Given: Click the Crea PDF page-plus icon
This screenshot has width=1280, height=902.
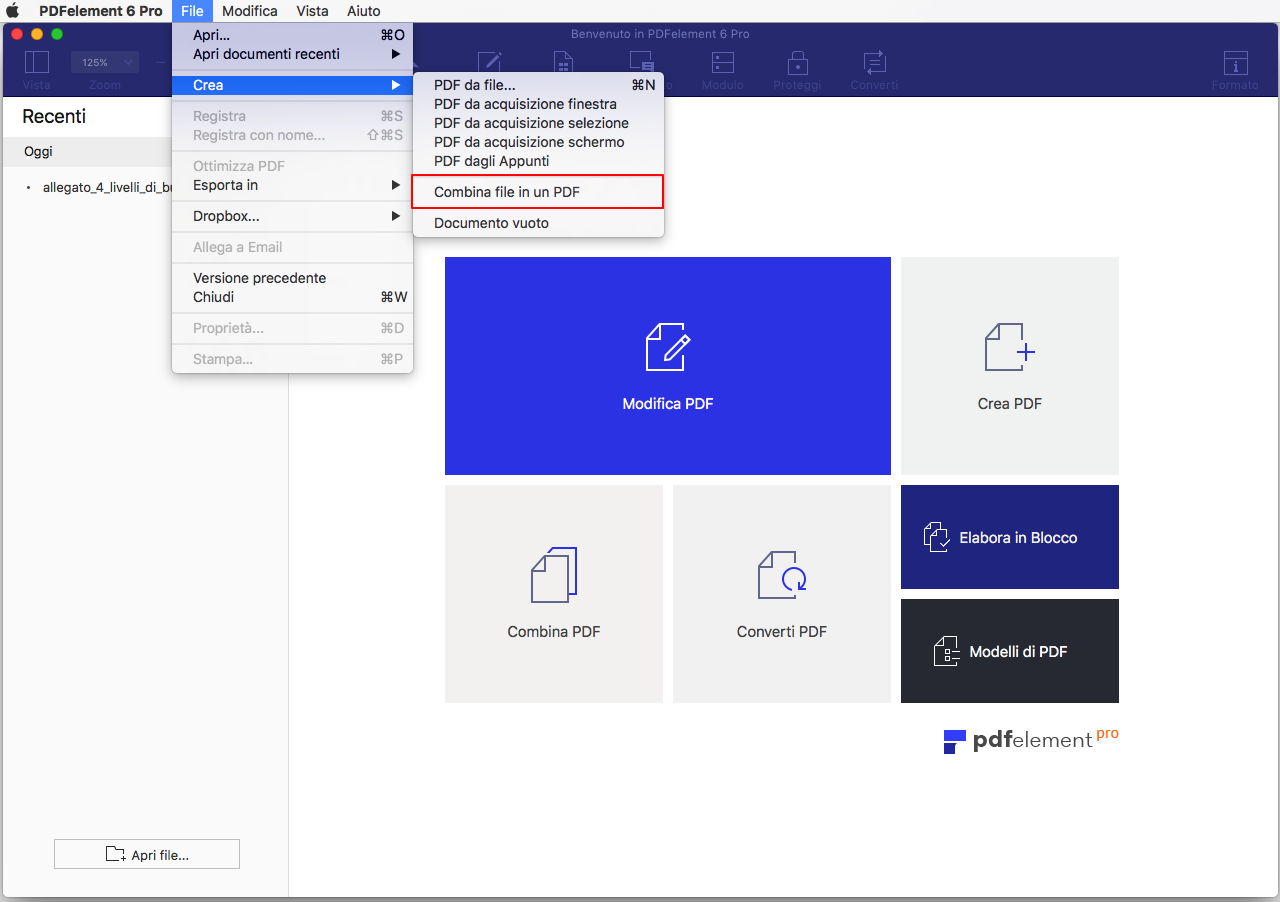Looking at the screenshot, I should [1009, 346].
